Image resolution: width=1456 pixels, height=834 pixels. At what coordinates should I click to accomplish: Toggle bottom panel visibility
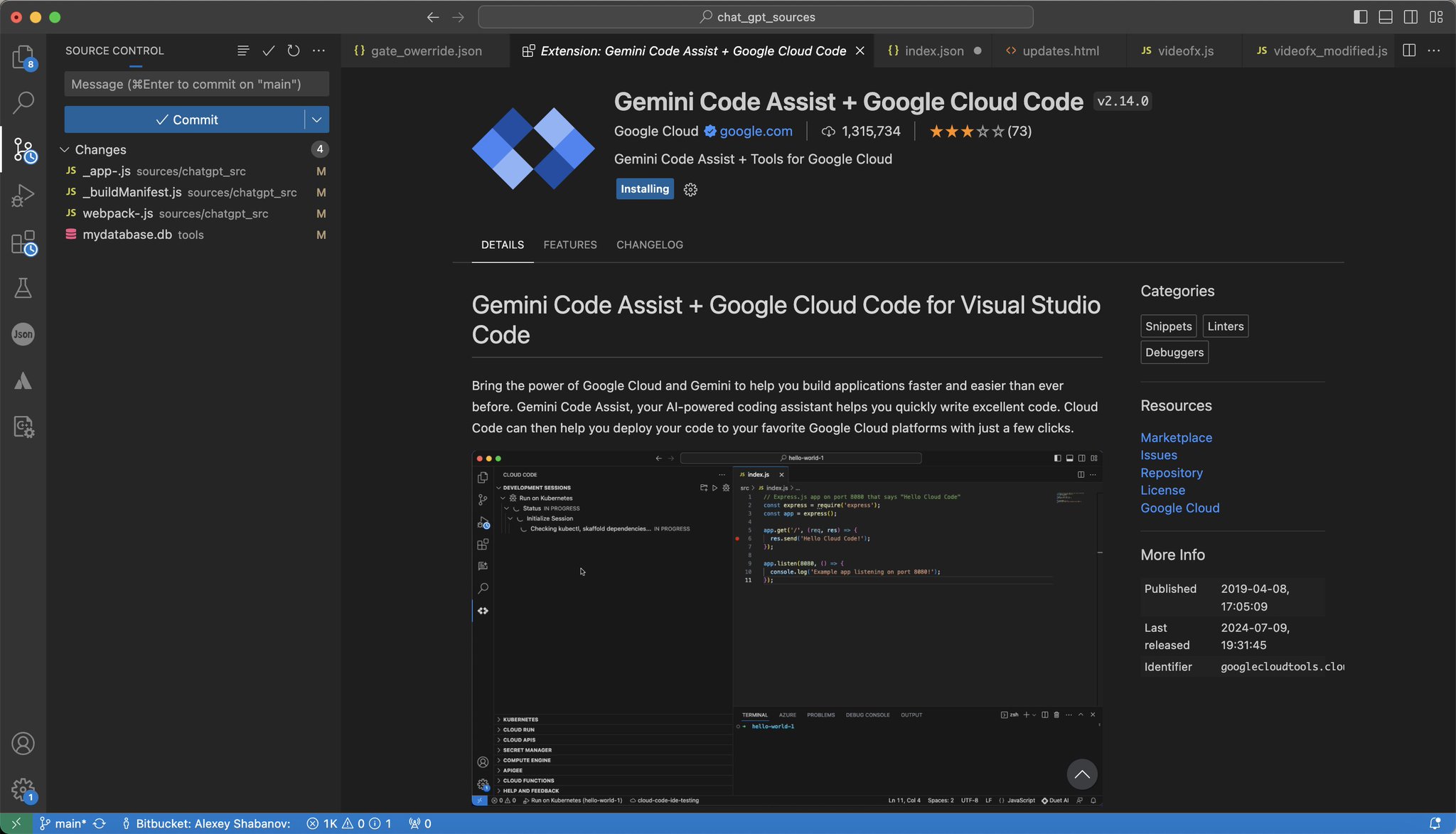coord(1386,17)
